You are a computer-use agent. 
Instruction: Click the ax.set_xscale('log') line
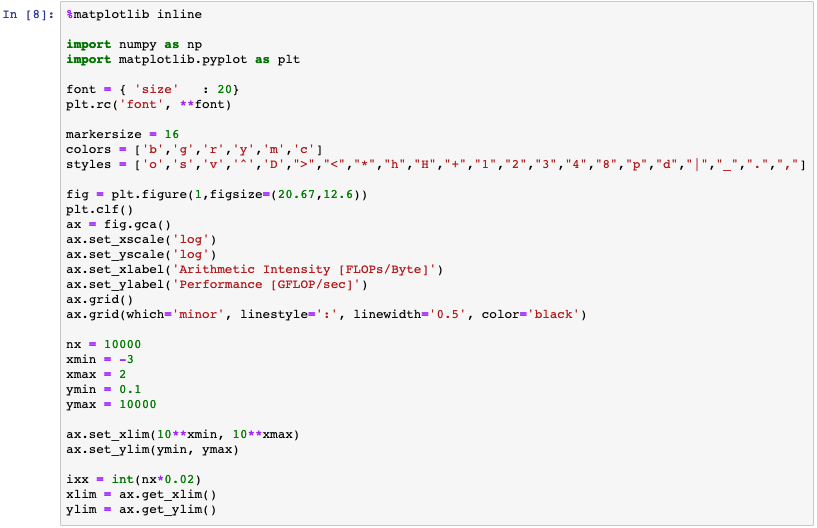coord(141,239)
